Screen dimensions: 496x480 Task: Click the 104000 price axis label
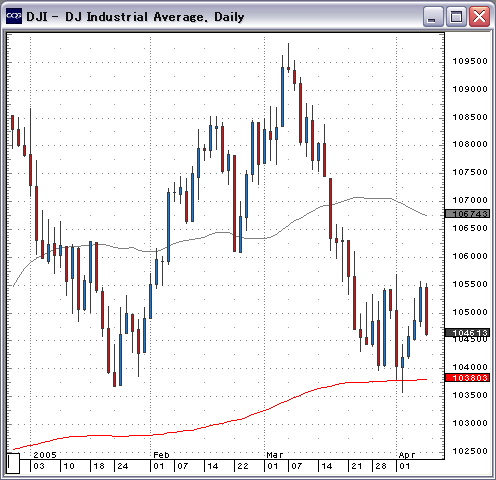pyautogui.click(x=470, y=367)
